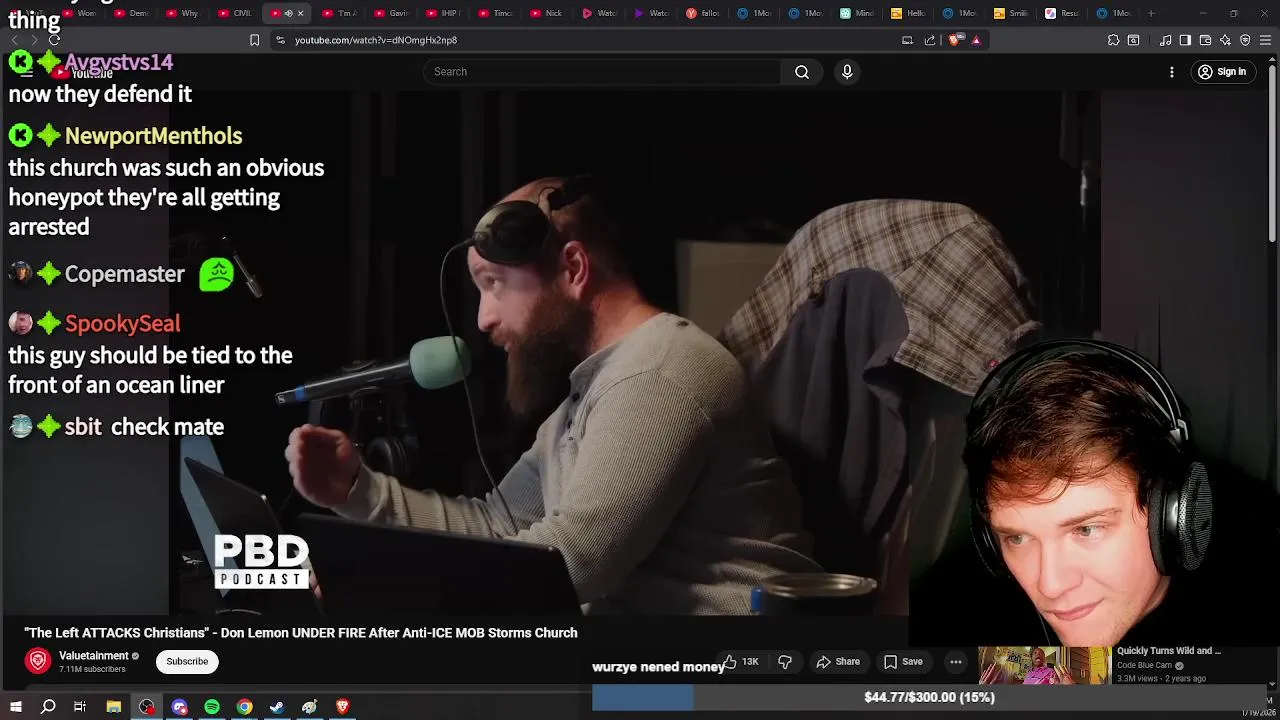The width and height of the screenshot is (1280, 720).
Task: Switch to the 'Smili' tab
Action: (x=1010, y=13)
